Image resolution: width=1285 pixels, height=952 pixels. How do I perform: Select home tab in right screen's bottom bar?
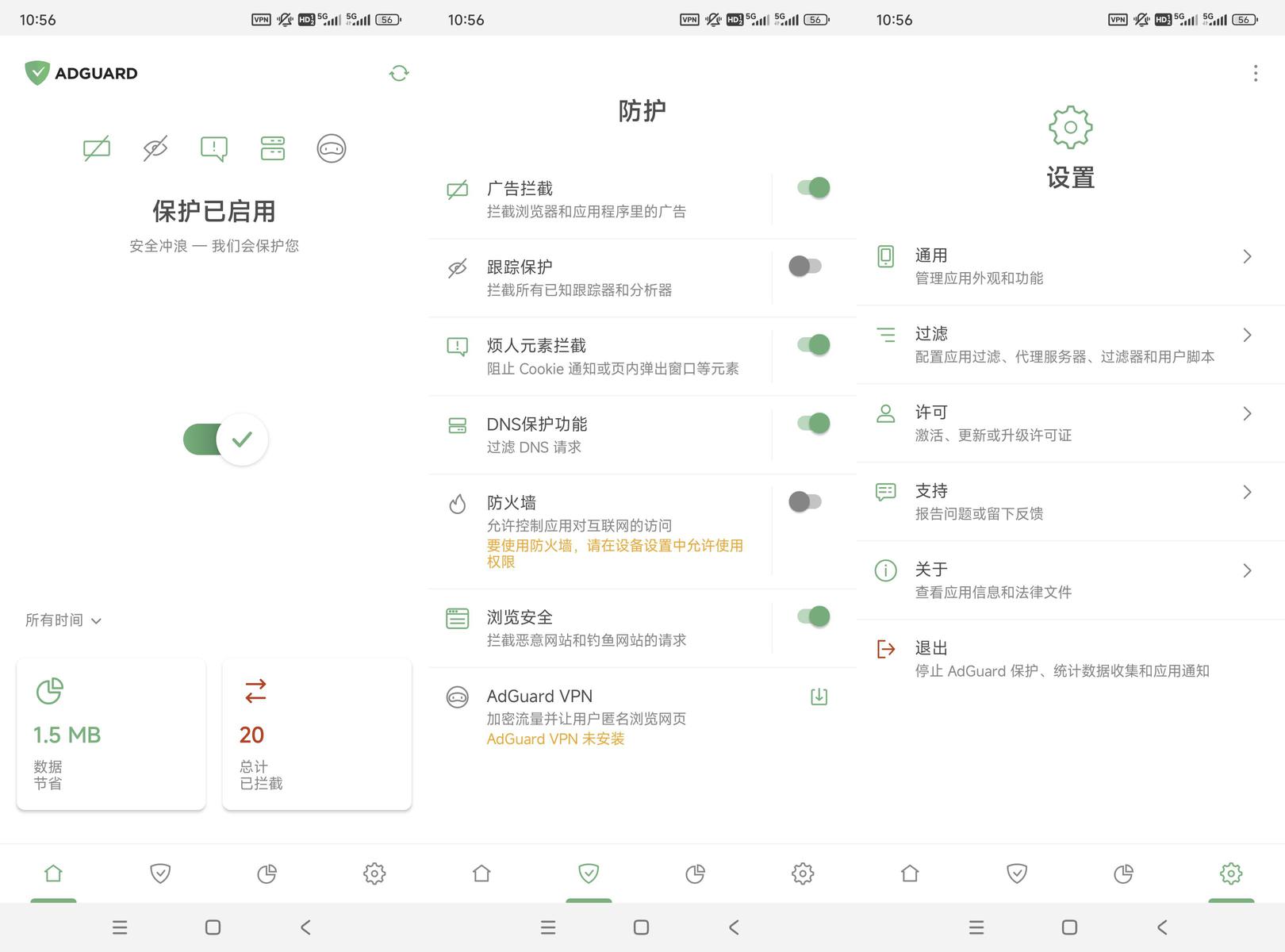[x=910, y=873]
